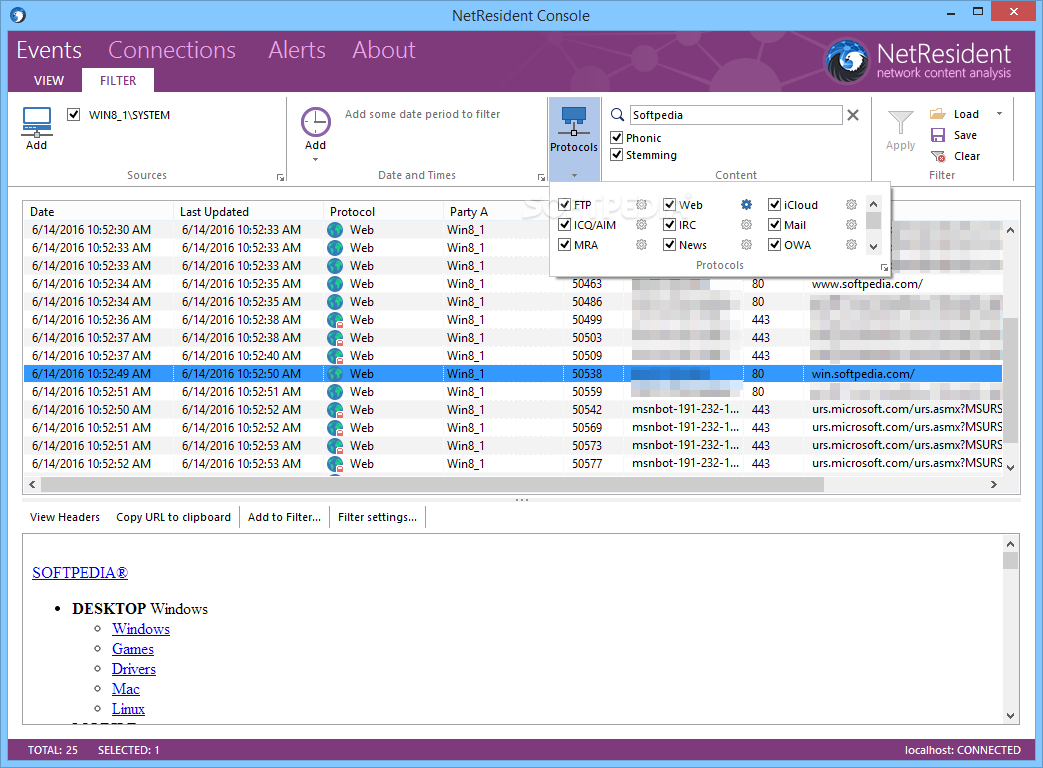Open the About section
The width and height of the screenshot is (1043, 768).
[384, 50]
